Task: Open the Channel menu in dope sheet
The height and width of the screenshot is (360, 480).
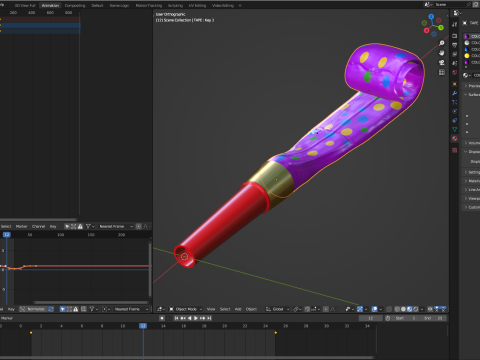Action: (38, 226)
